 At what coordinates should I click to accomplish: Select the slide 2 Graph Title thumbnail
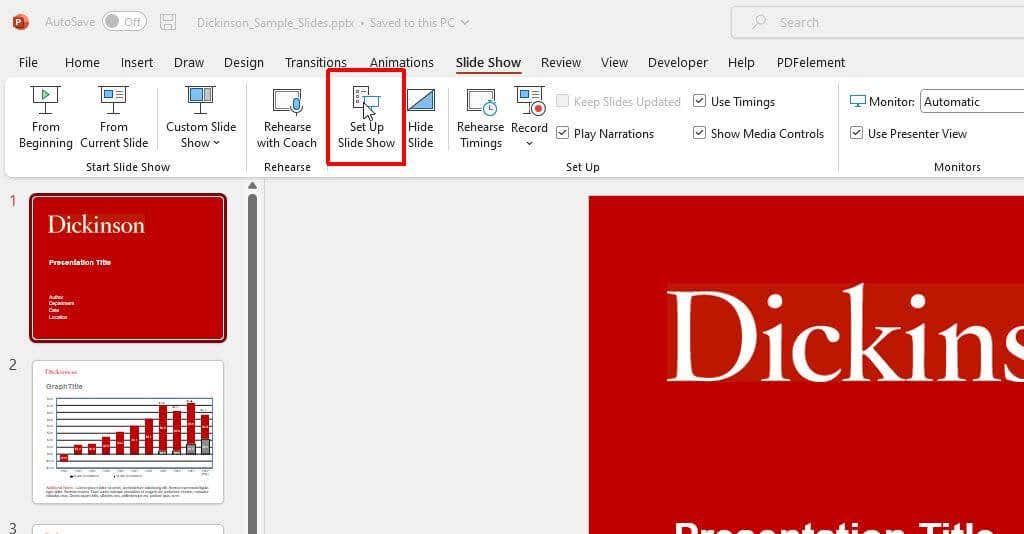[128, 432]
